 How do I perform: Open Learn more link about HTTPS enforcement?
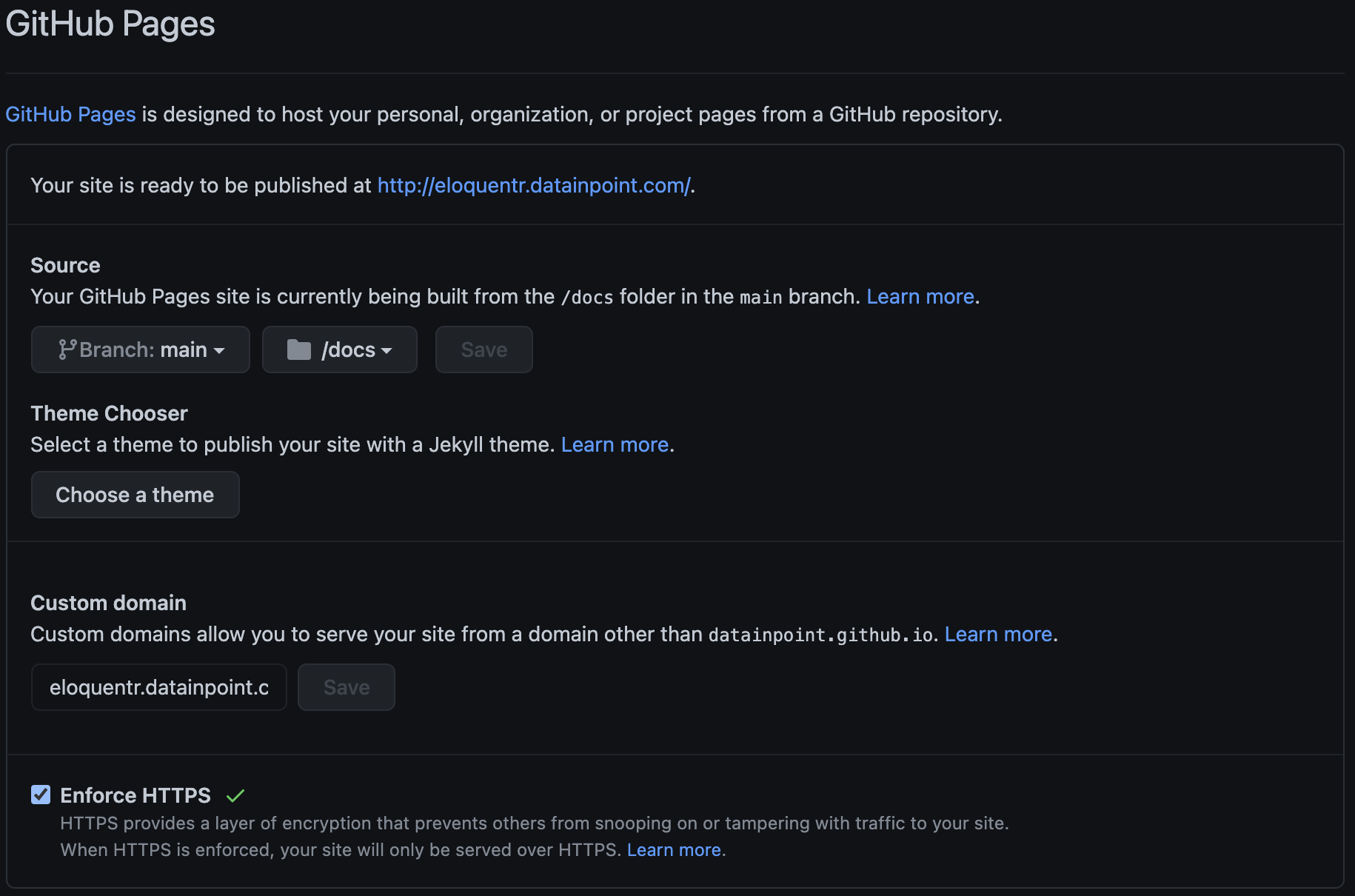tap(675, 849)
